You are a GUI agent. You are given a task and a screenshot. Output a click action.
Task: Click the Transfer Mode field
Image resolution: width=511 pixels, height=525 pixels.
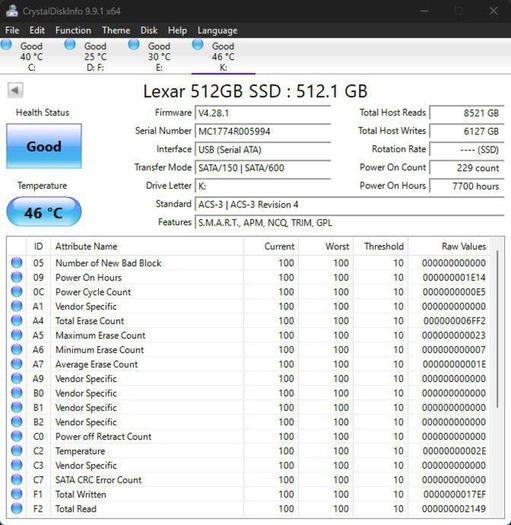pos(263,167)
